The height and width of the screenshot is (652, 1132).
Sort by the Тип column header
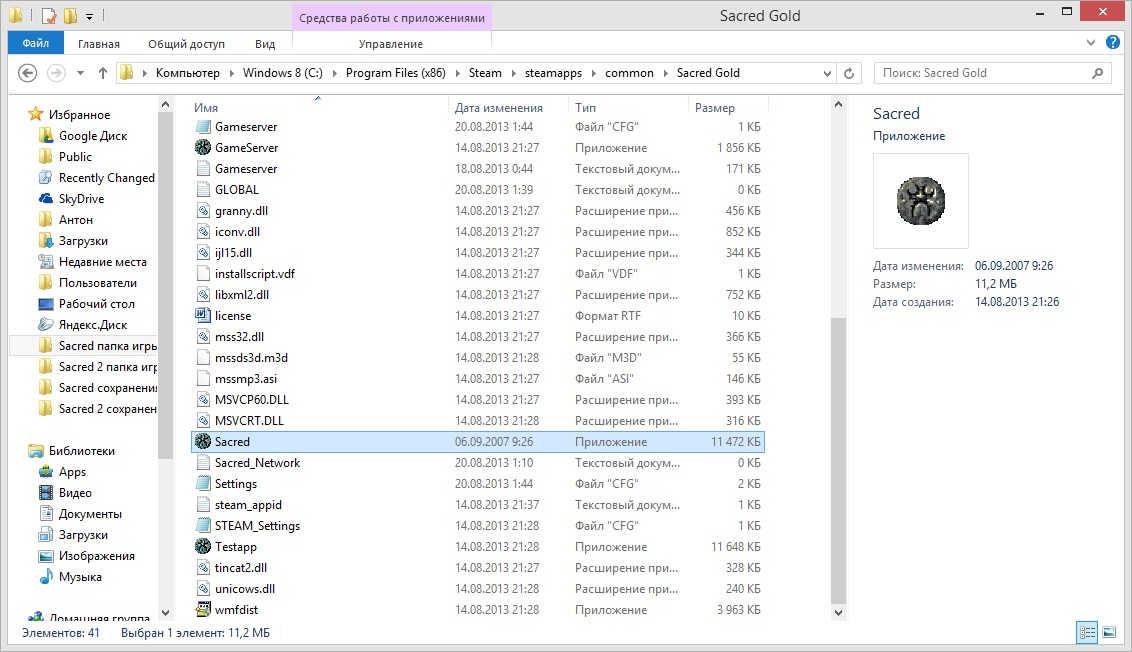(585, 108)
